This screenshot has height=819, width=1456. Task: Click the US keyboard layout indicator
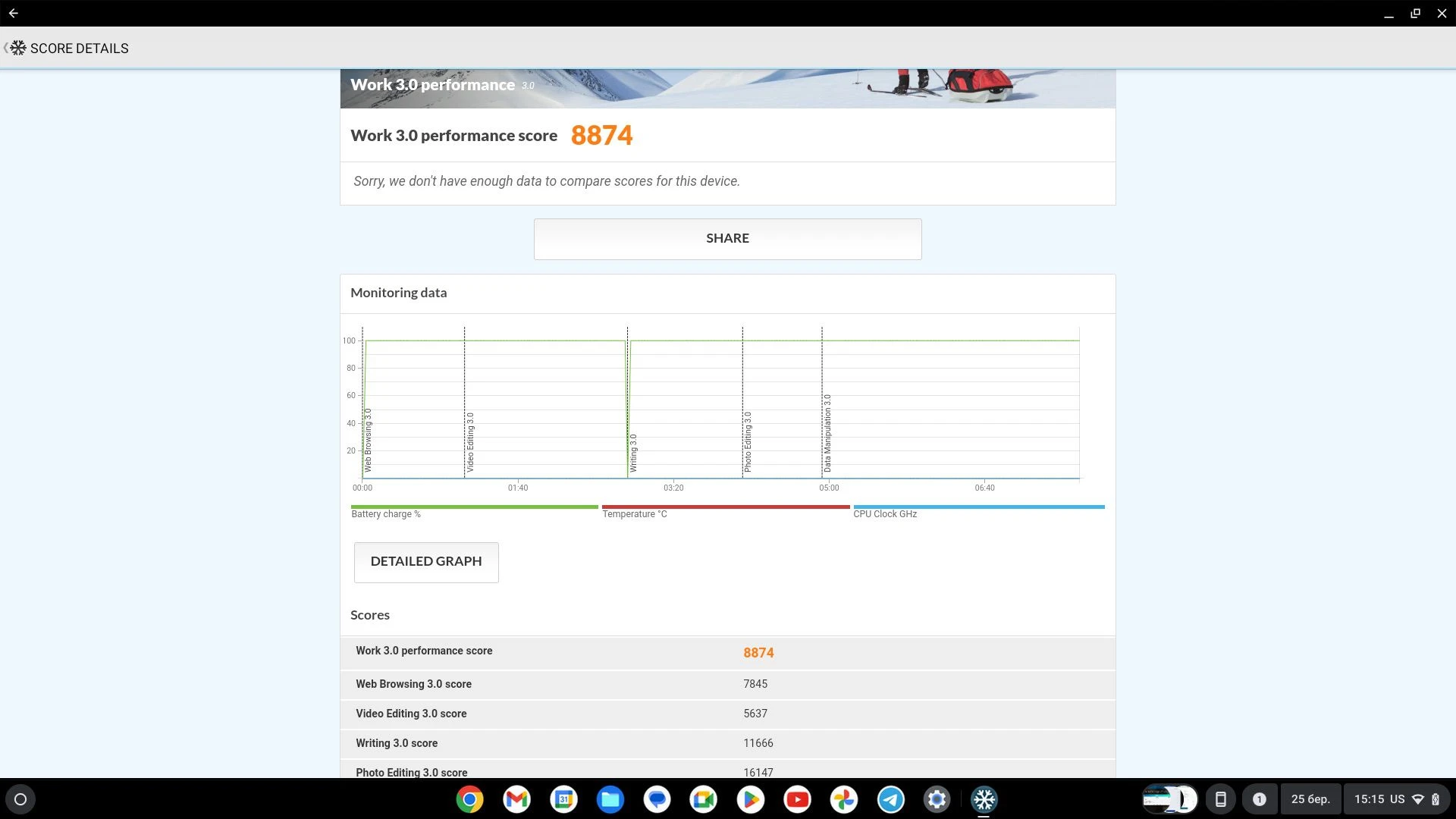1397,799
